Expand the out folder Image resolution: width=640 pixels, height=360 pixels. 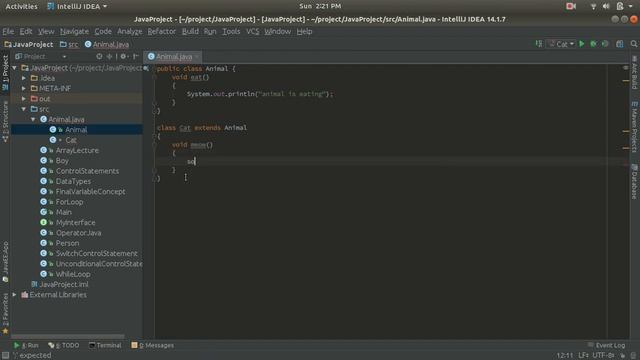pyautogui.click(x=24, y=99)
